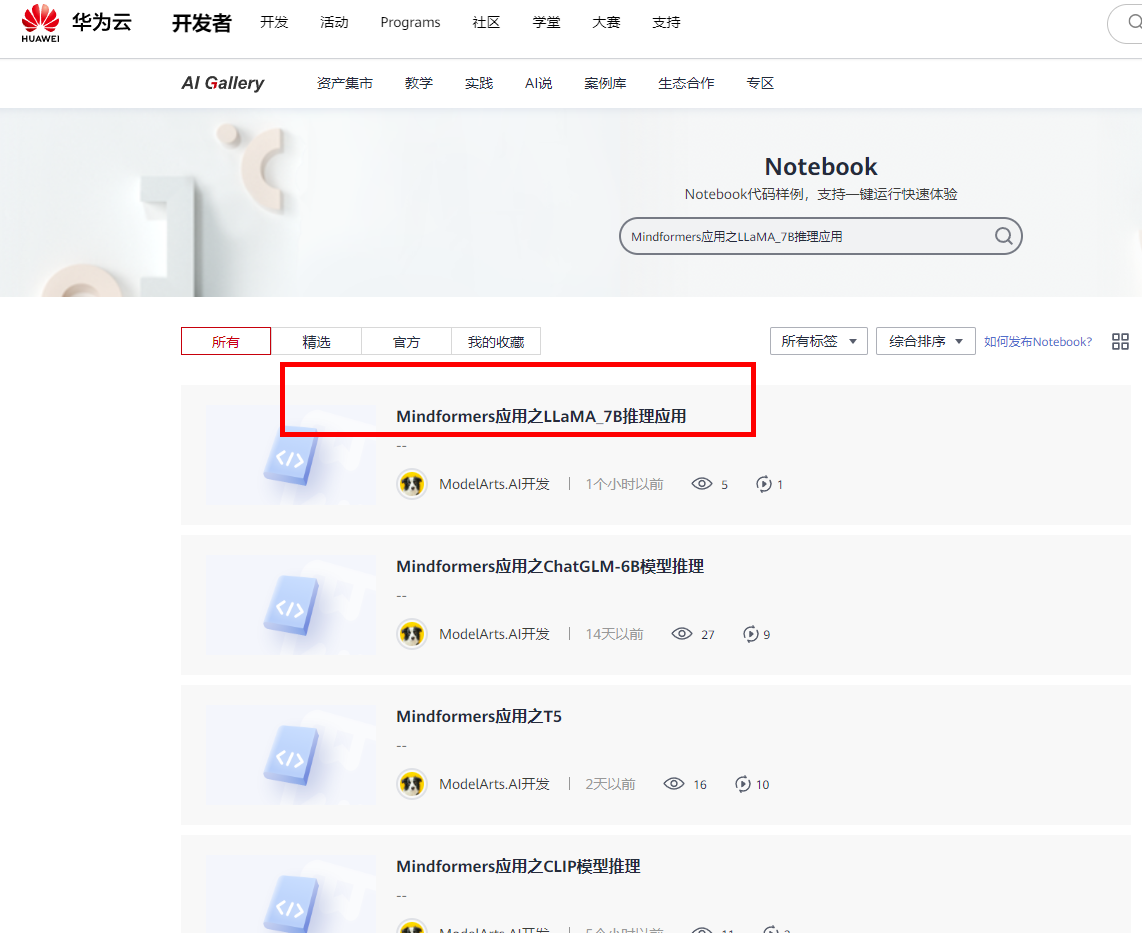The height and width of the screenshot is (933, 1142).
Task: Click the run count icon on the T5 card
Action: tap(742, 784)
